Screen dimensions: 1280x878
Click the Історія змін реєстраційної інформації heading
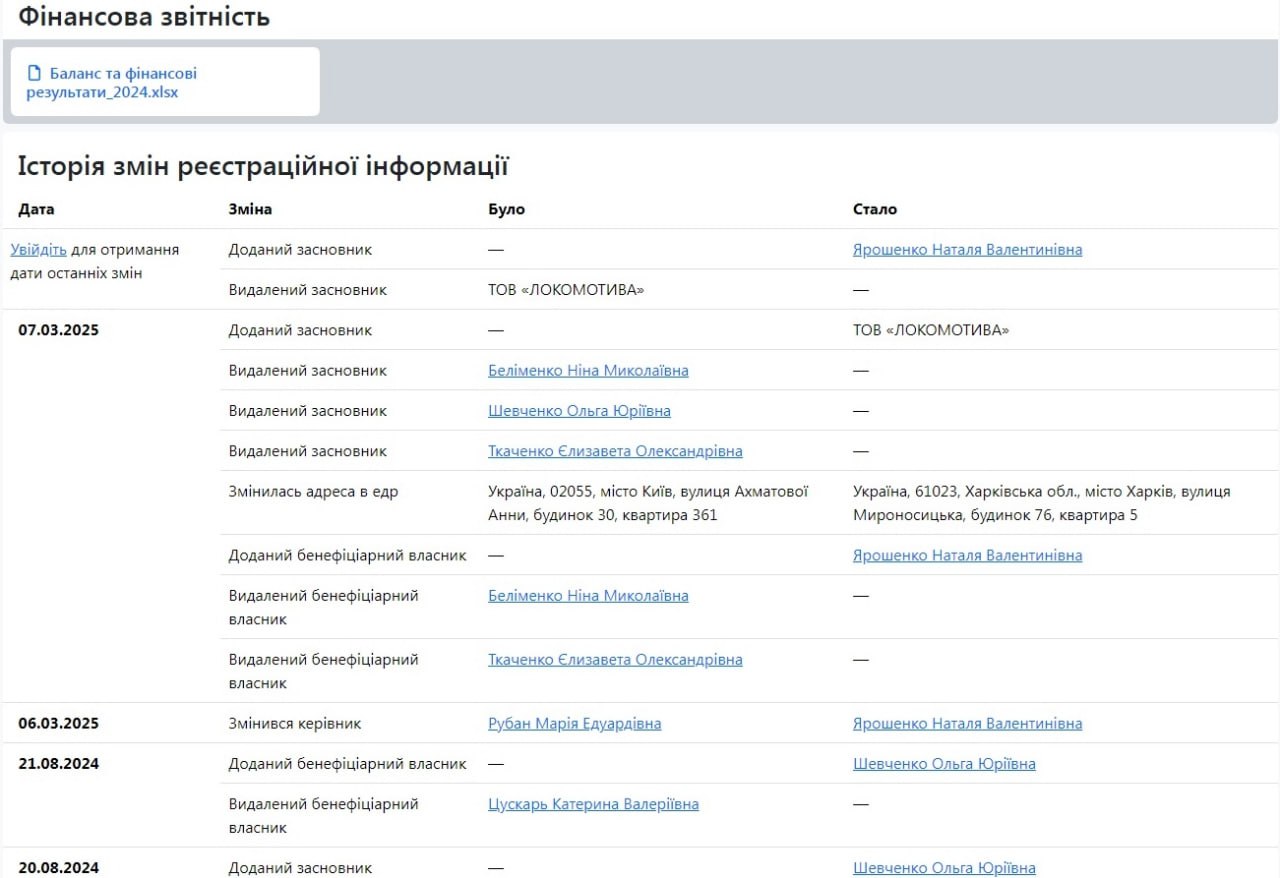(263, 167)
